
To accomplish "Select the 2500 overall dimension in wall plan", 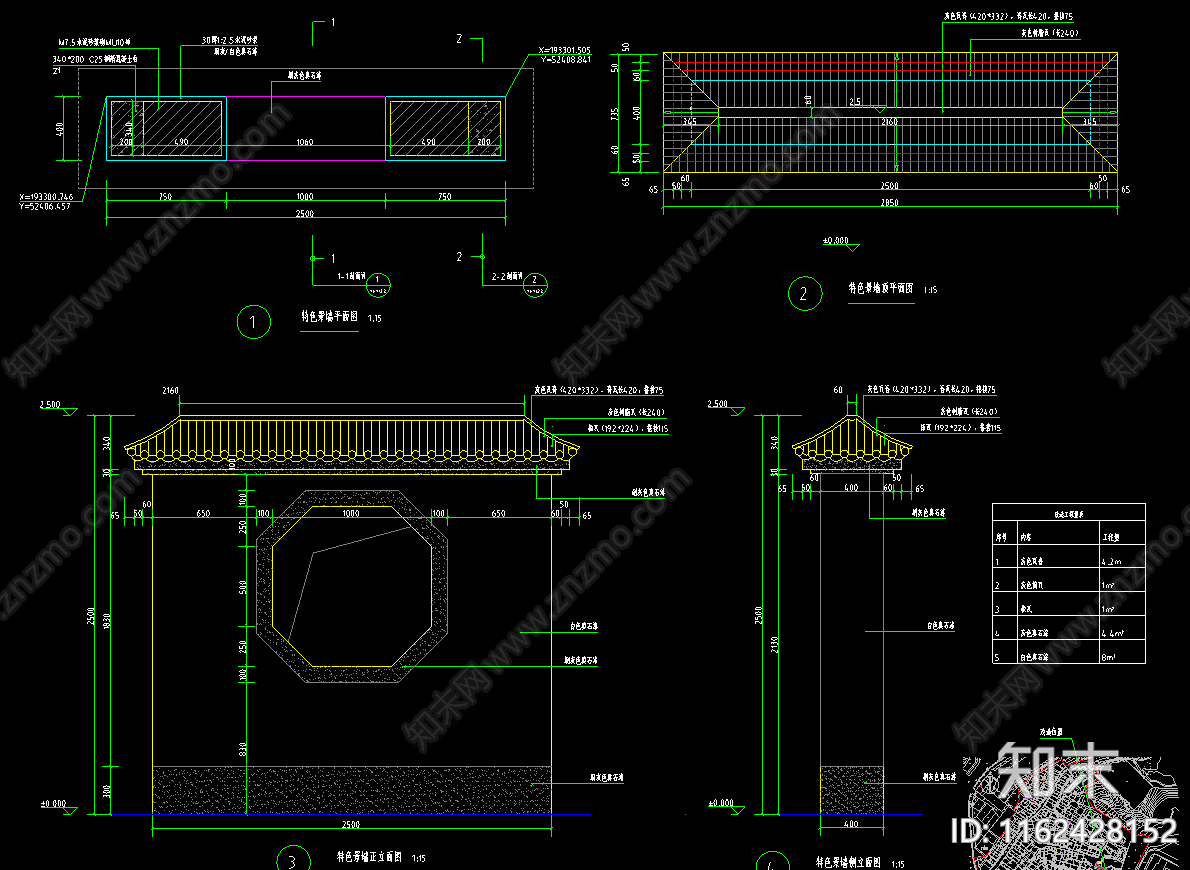I will pyautogui.click(x=305, y=214).
